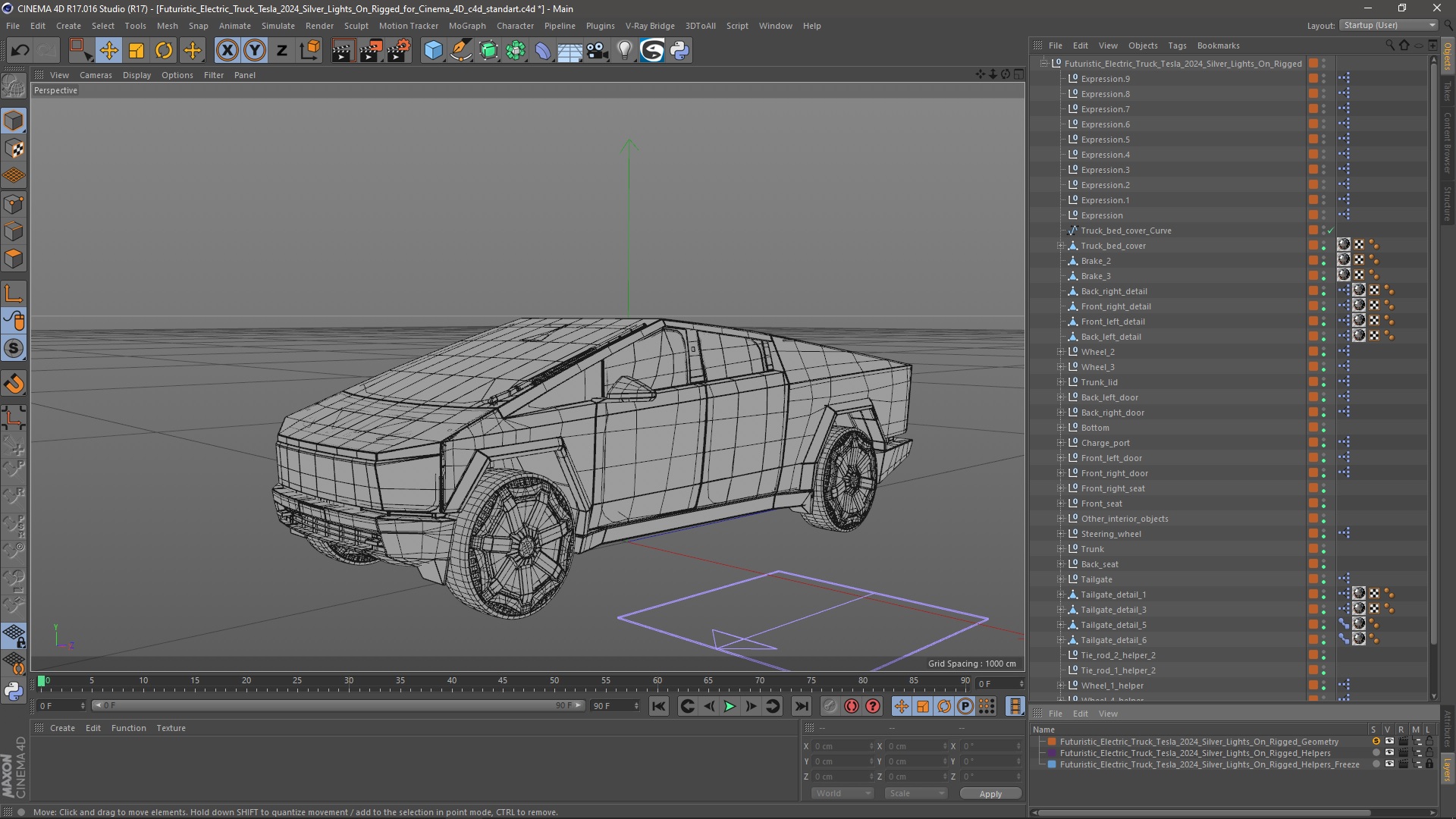Screen dimensions: 1456x819
Task: Select the Rotate tool icon
Action: 164,51
